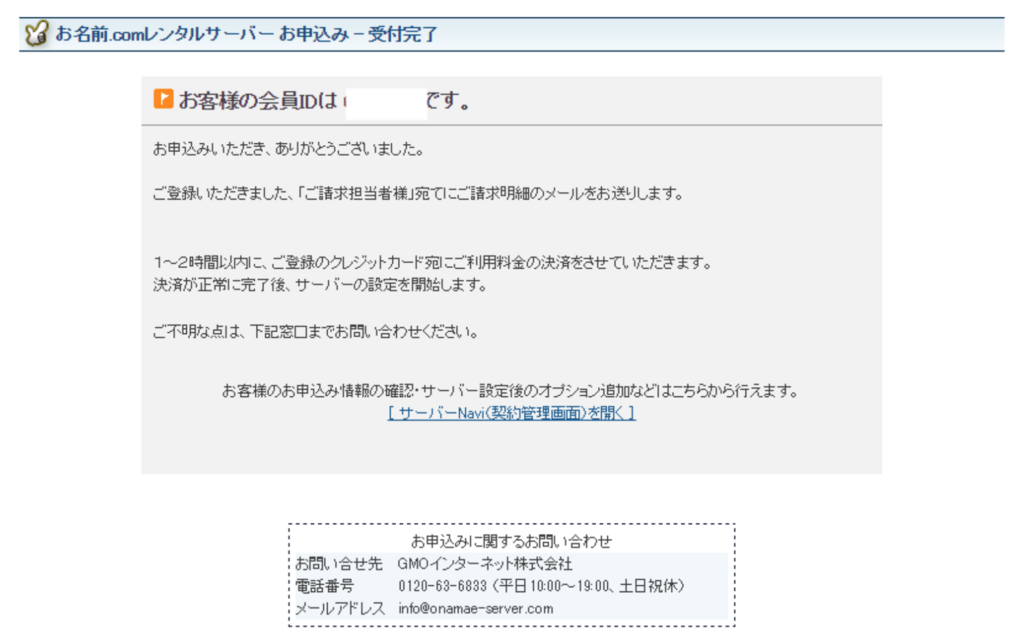This screenshot has width=1024, height=637.
Task: Click the company name GMOインターネット株式会社
Action: [x=485, y=563]
